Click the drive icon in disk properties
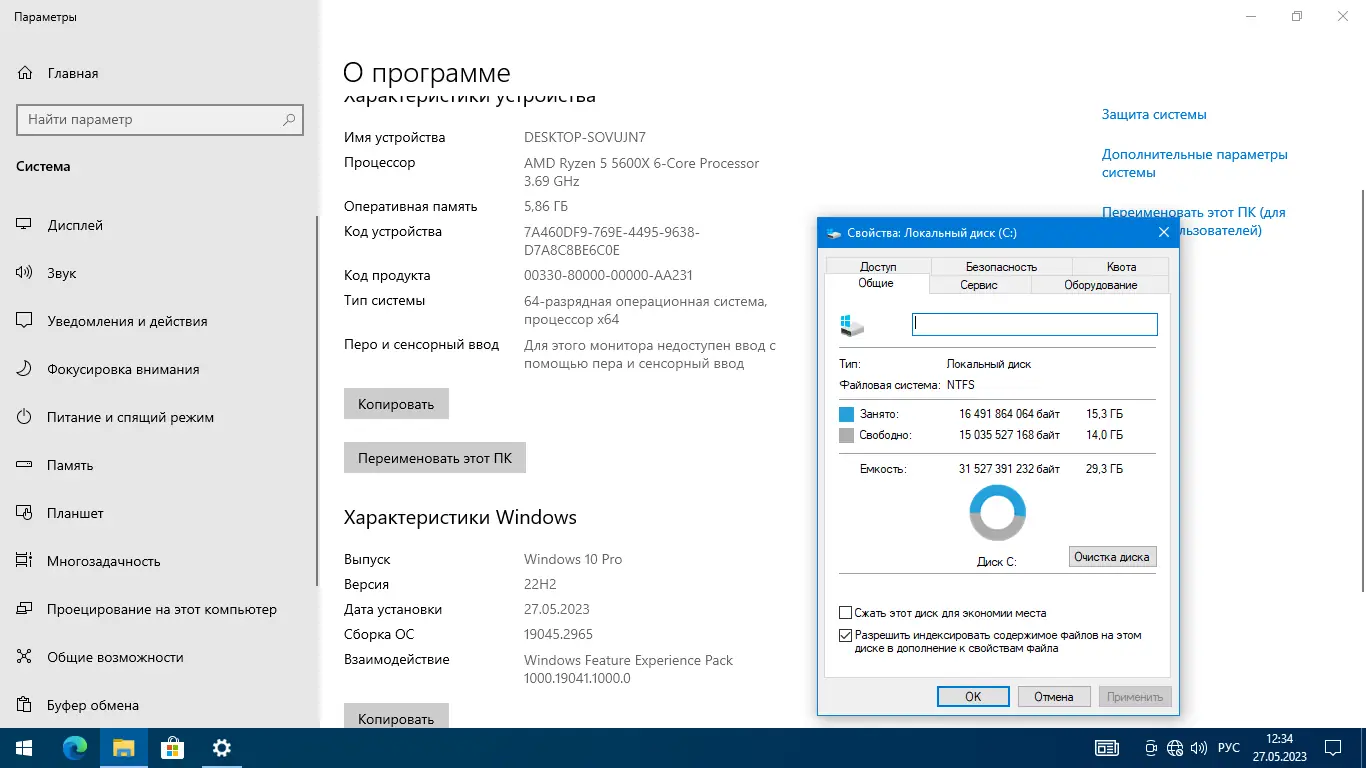Image resolution: width=1366 pixels, height=768 pixels. pyautogui.click(x=852, y=326)
